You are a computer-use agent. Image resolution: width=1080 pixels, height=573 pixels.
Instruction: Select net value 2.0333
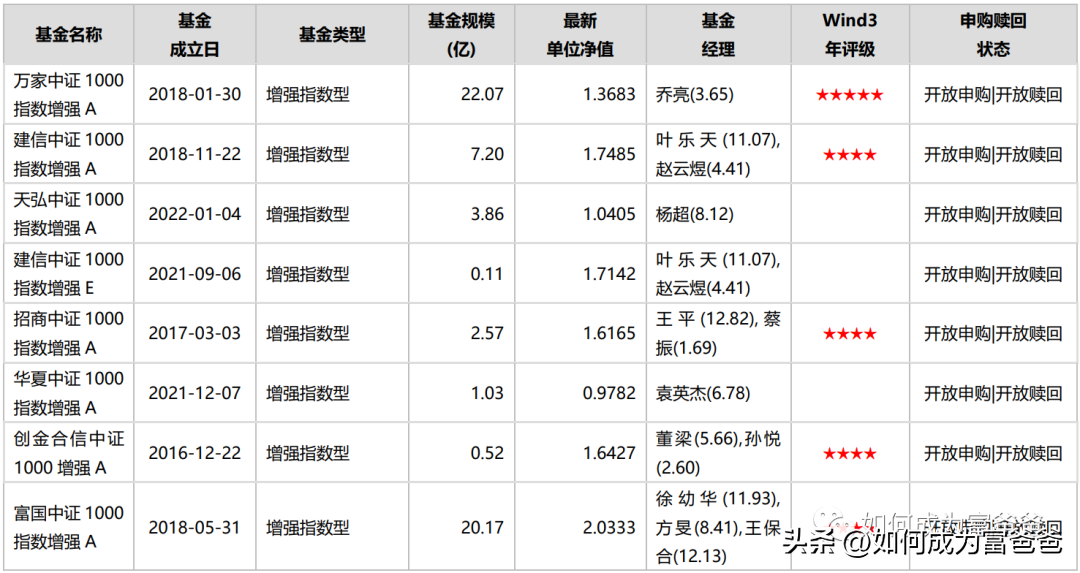(x=610, y=528)
